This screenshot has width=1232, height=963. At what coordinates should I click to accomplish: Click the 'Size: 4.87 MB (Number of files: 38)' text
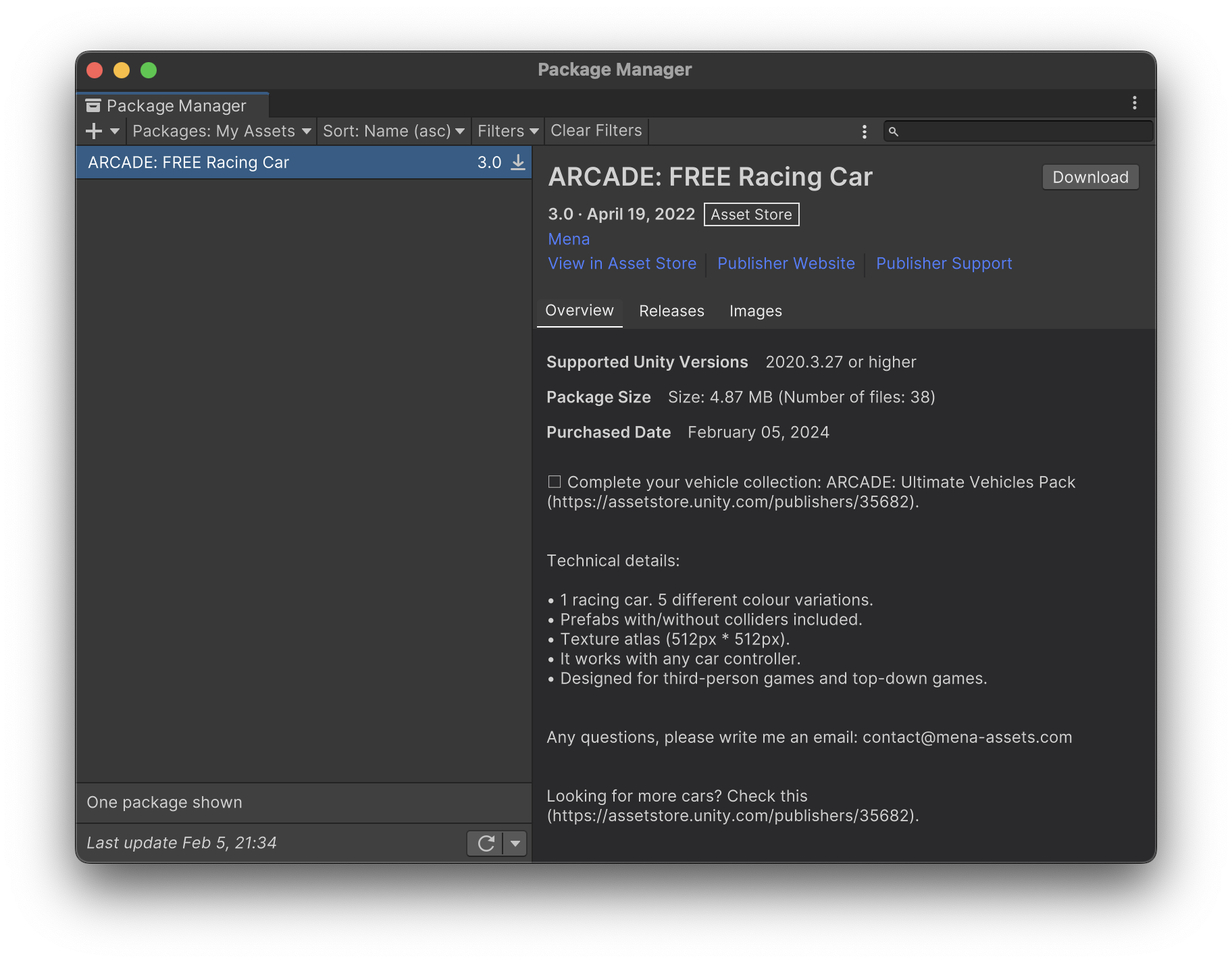802,397
